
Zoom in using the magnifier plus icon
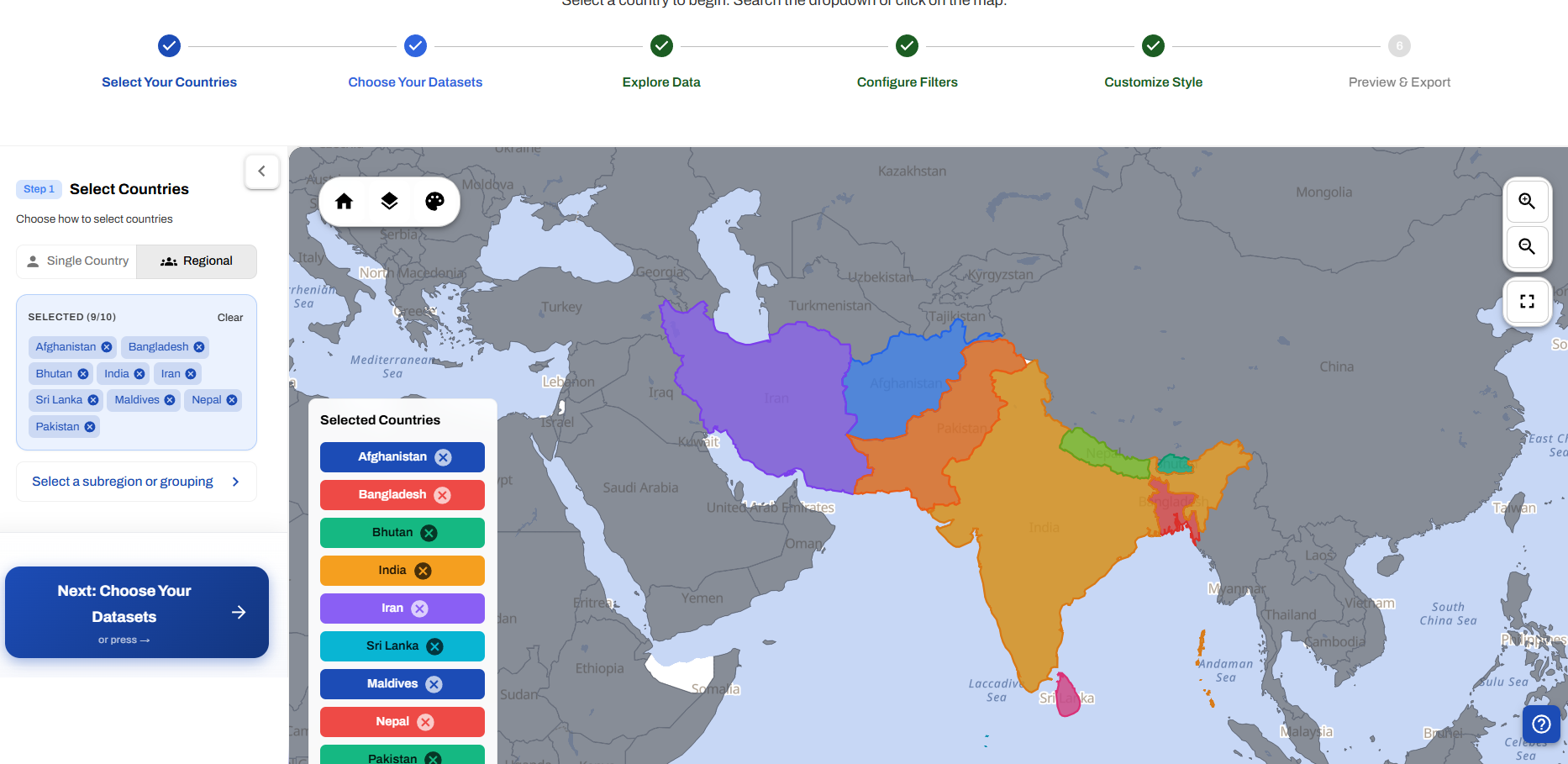pyautogui.click(x=1527, y=201)
